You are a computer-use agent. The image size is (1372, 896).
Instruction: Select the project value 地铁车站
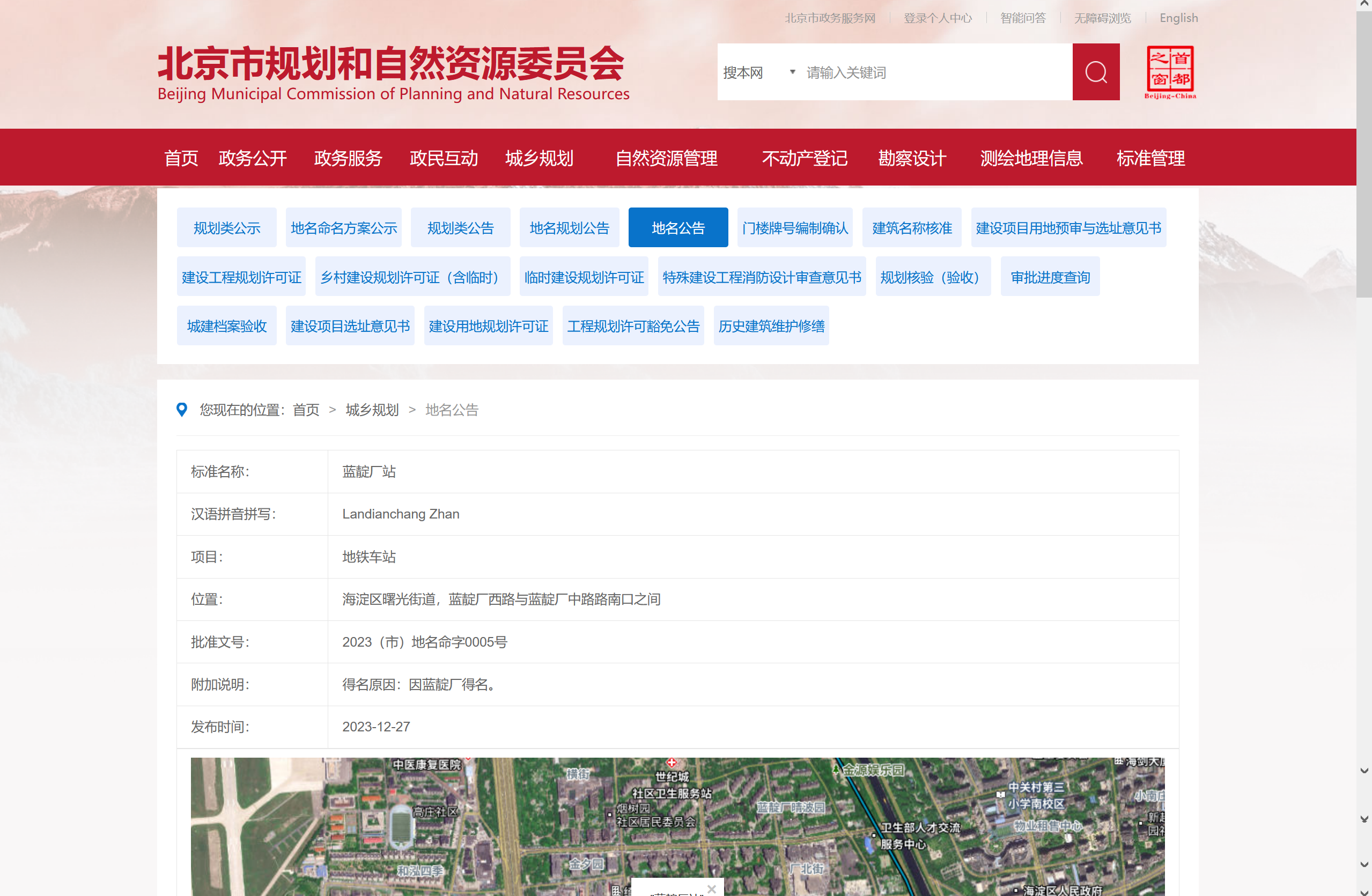click(x=369, y=557)
